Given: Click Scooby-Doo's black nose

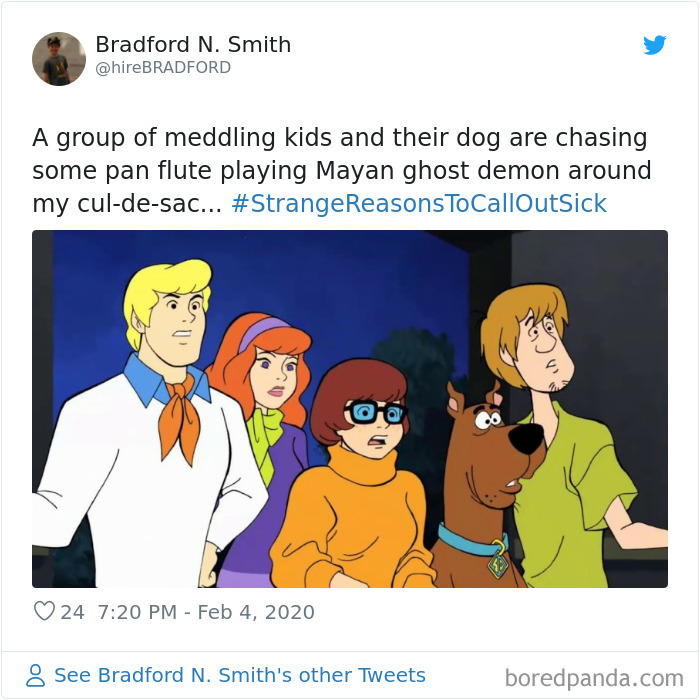Looking at the screenshot, I should tap(527, 438).
